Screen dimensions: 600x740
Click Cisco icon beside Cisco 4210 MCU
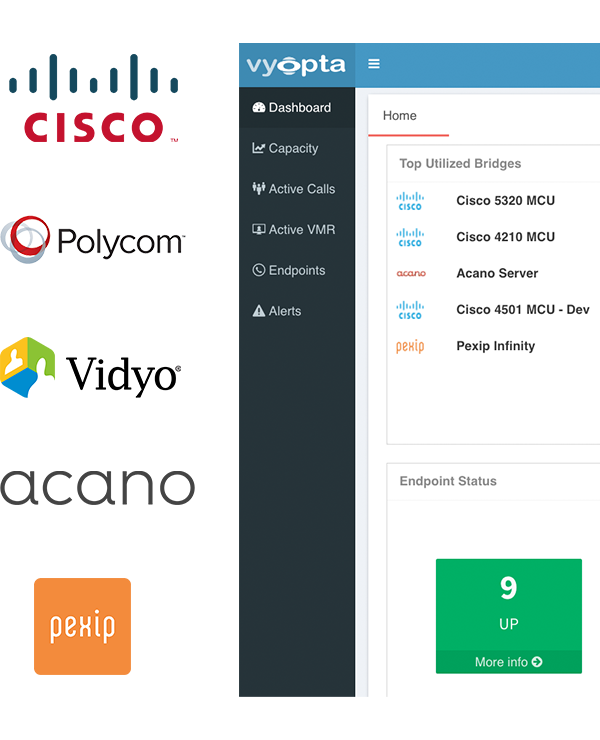[410, 237]
